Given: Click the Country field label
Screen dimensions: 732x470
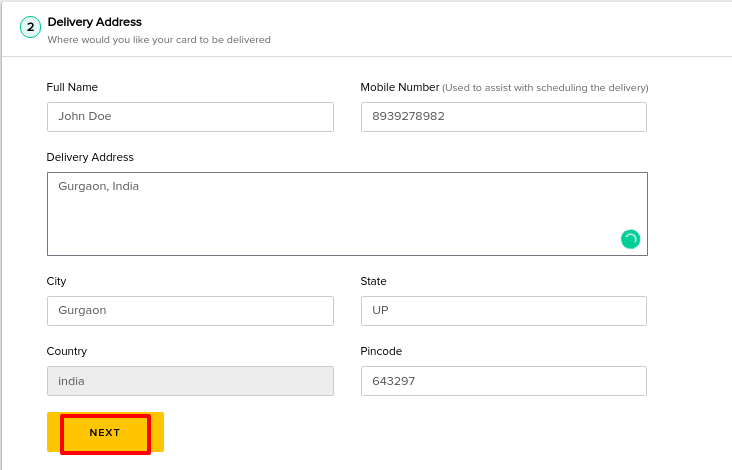Looking at the screenshot, I should click(x=67, y=351).
